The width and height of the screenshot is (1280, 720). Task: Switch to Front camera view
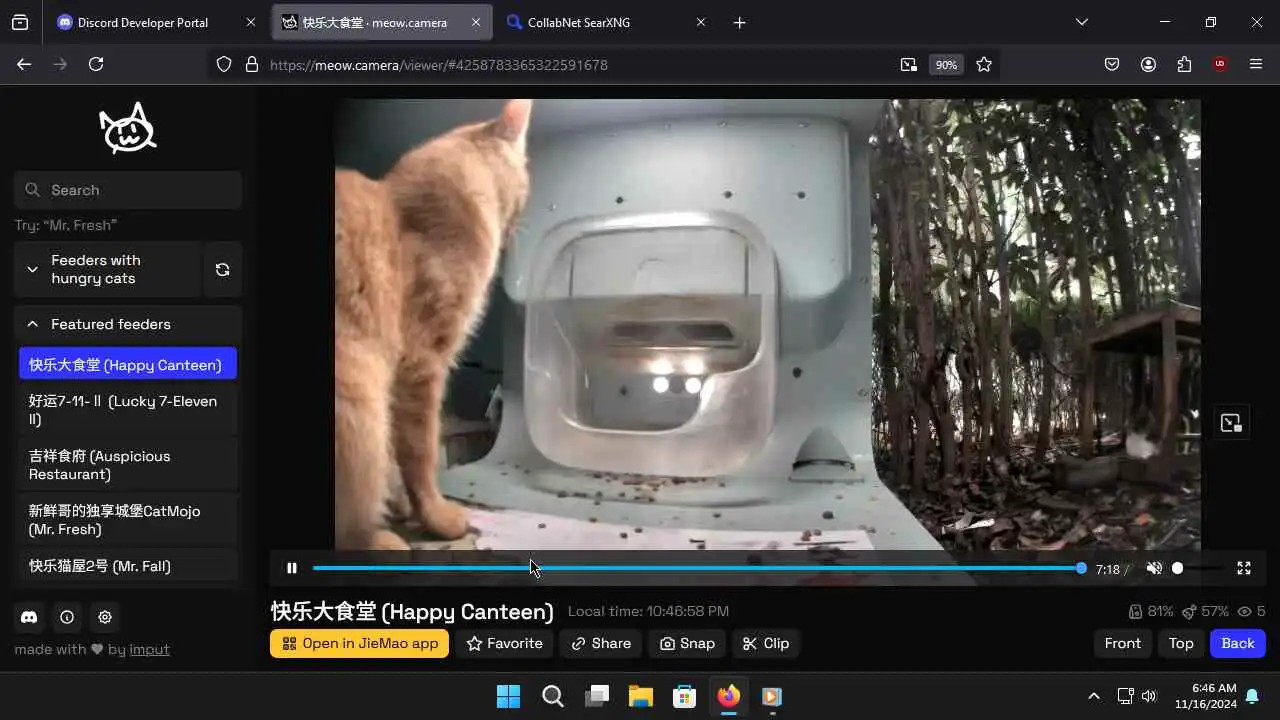[1123, 643]
